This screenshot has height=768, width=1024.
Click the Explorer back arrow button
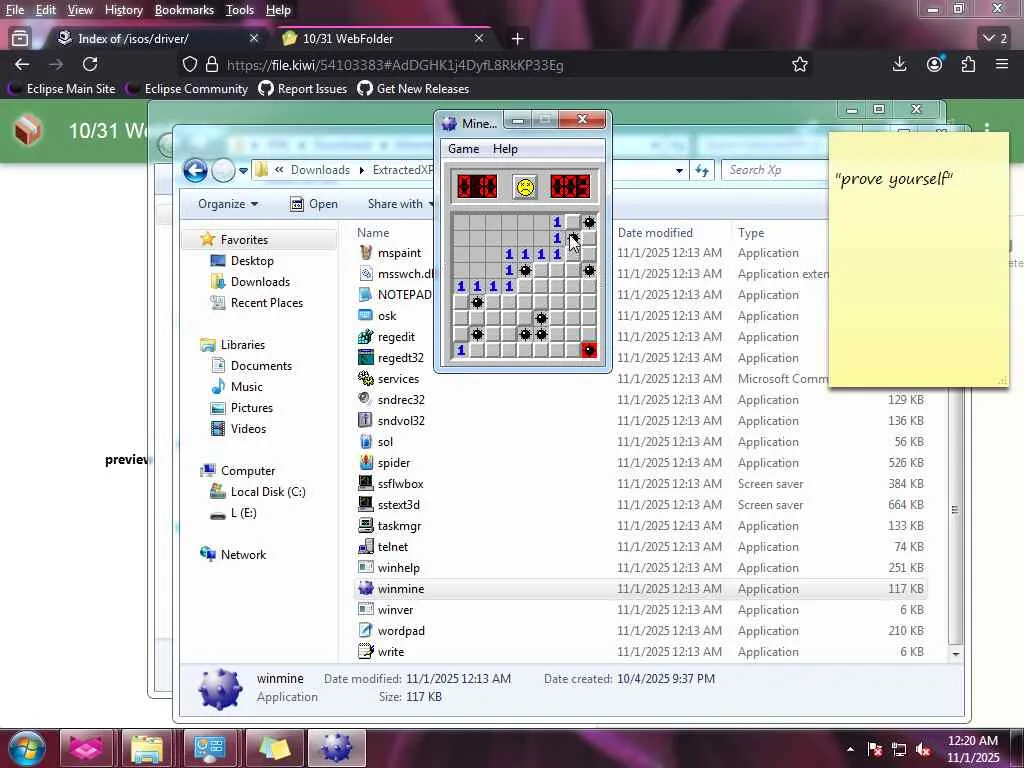pyautogui.click(x=195, y=170)
